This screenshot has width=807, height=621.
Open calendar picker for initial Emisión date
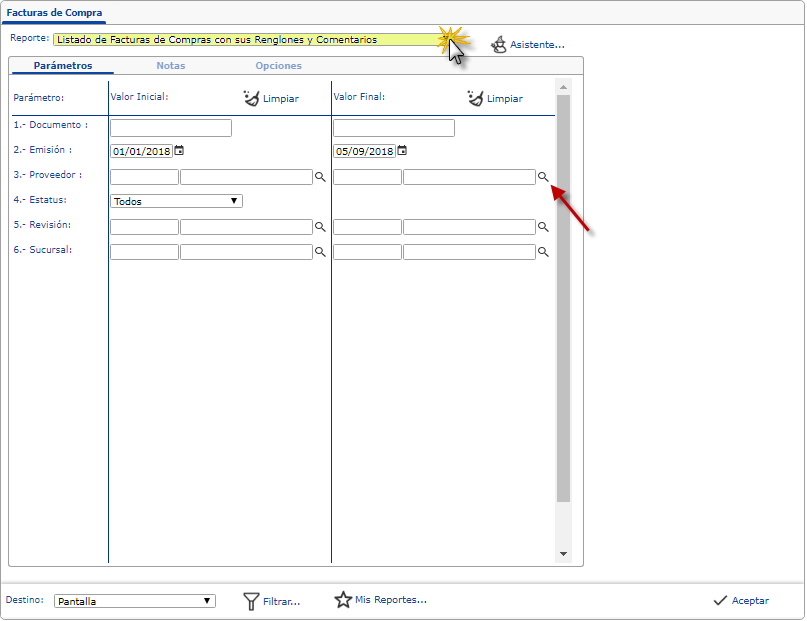(x=179, y=151)
